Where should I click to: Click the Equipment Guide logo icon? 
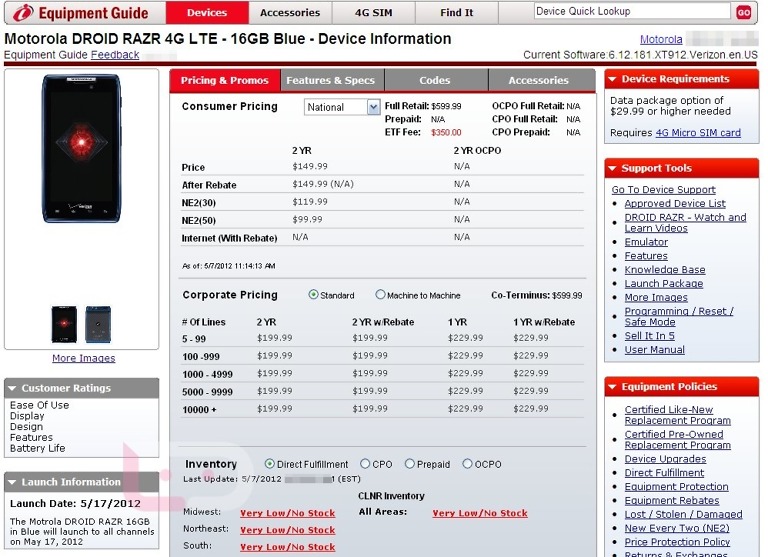pos(23,13)
